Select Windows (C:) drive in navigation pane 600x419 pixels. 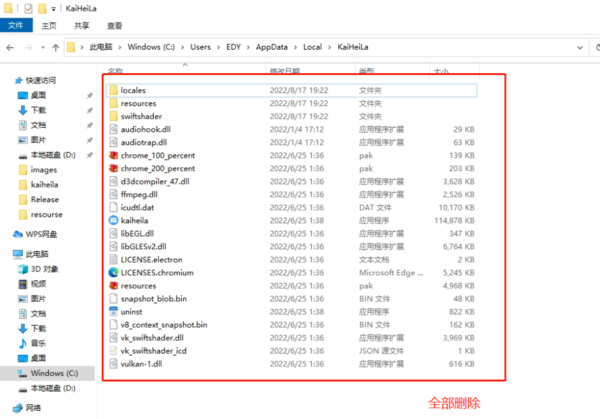point(48,373)
